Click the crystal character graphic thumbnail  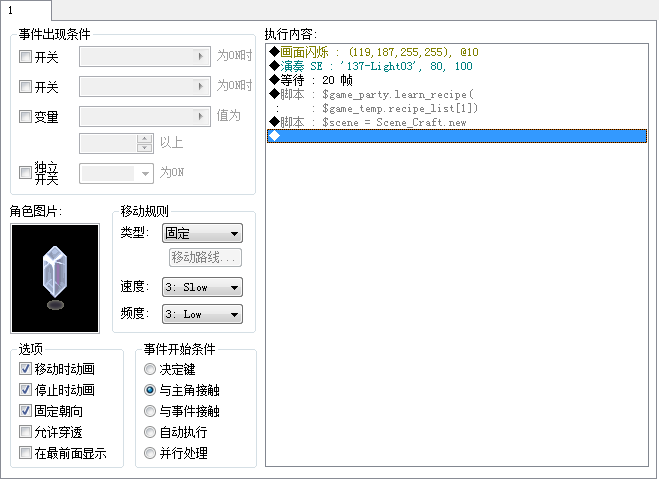pyautogui.click(x=55, y=278)
